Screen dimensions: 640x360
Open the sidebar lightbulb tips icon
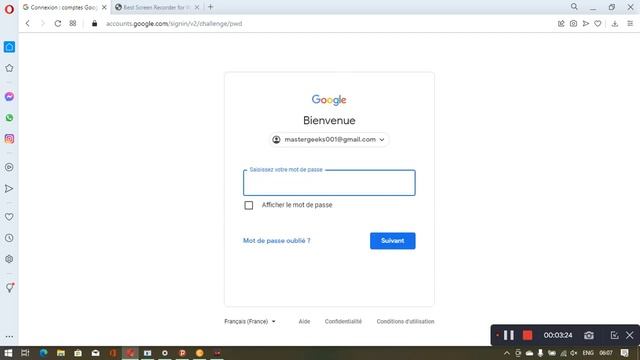pos(9,288)
